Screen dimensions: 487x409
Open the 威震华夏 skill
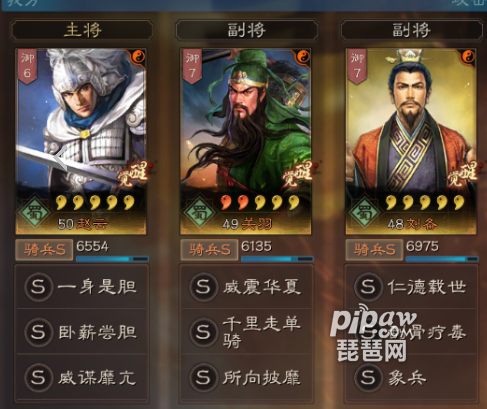[x=247, y=286]
